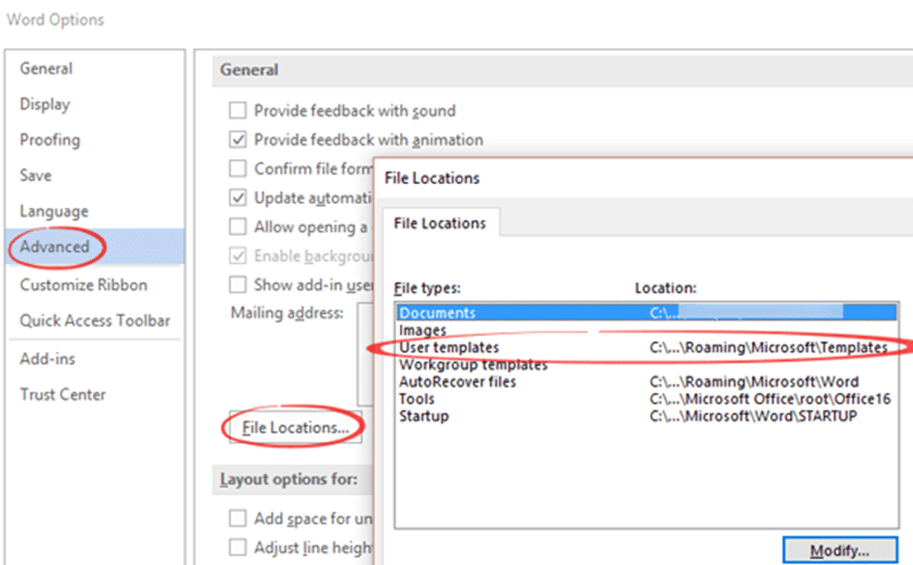This screenshot has height=565, width=913.
Task: Enable Provide feedback with sound
Action: tap(238, 111)
